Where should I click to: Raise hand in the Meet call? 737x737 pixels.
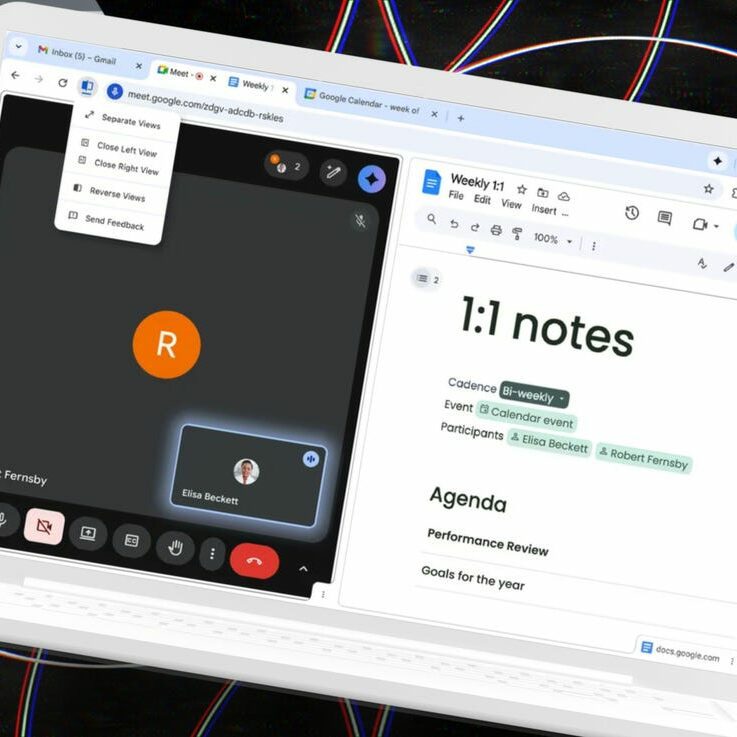175,548
